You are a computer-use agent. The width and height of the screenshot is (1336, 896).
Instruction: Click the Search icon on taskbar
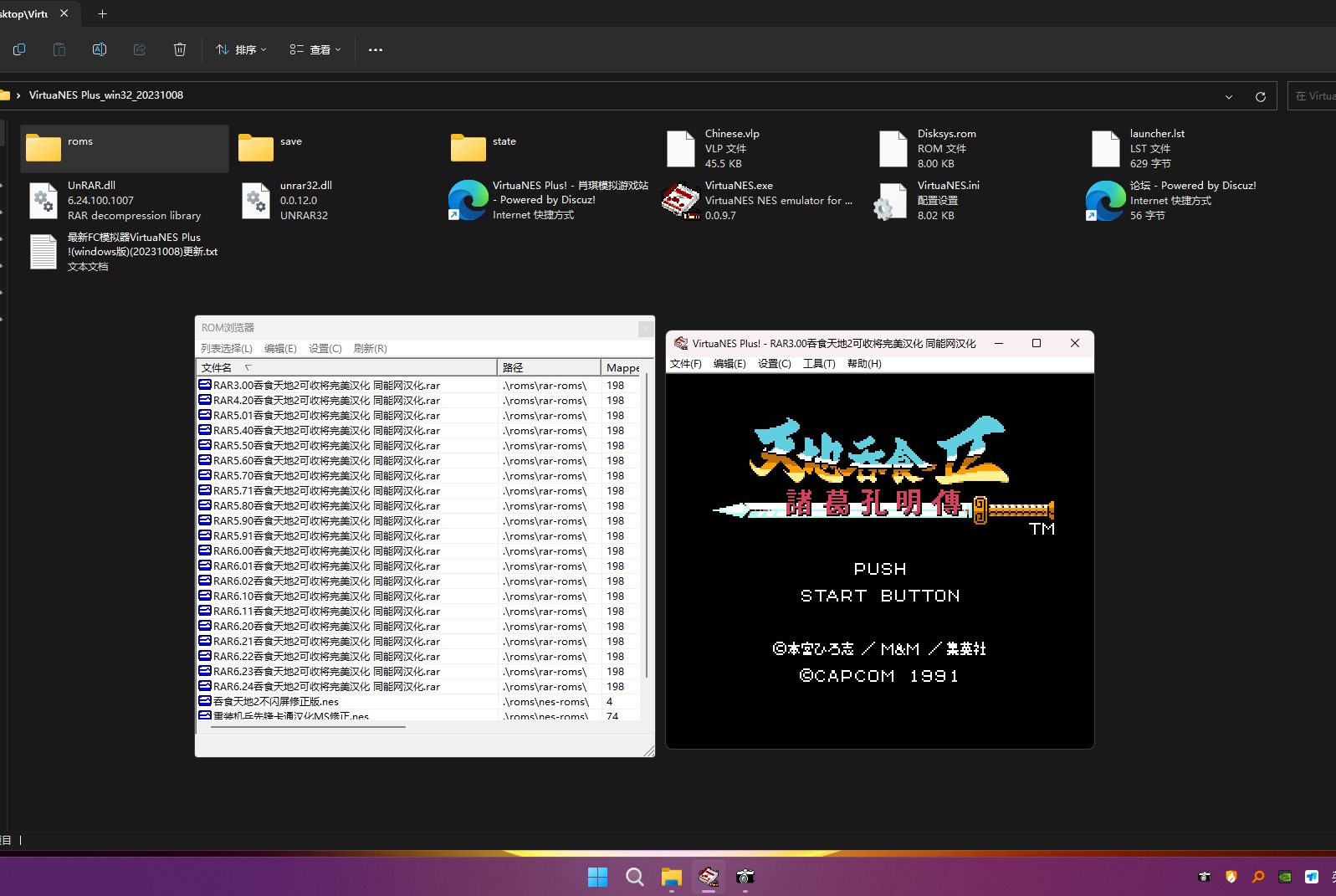pyautogui.click(x=635, y=876)
